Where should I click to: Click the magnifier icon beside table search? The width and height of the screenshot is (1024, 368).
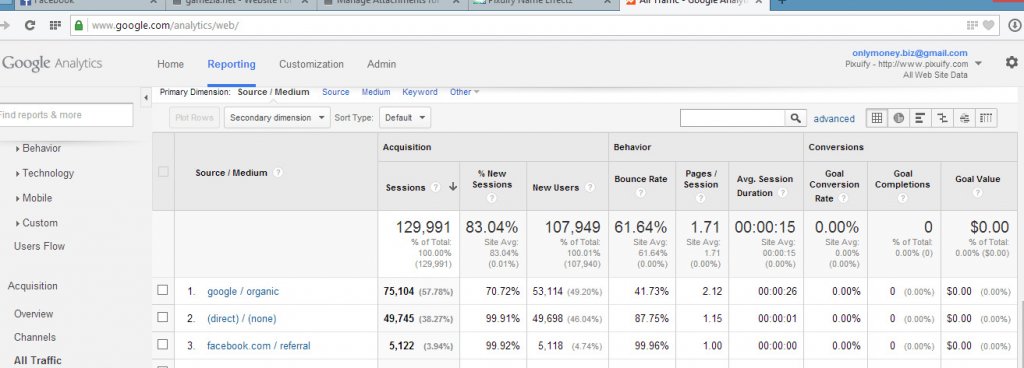click(795, 118)
